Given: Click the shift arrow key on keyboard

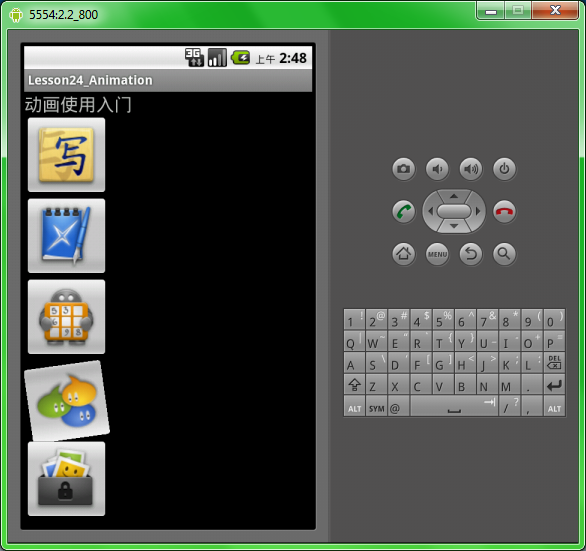Looking at the screenshot, I should (354, 384).
